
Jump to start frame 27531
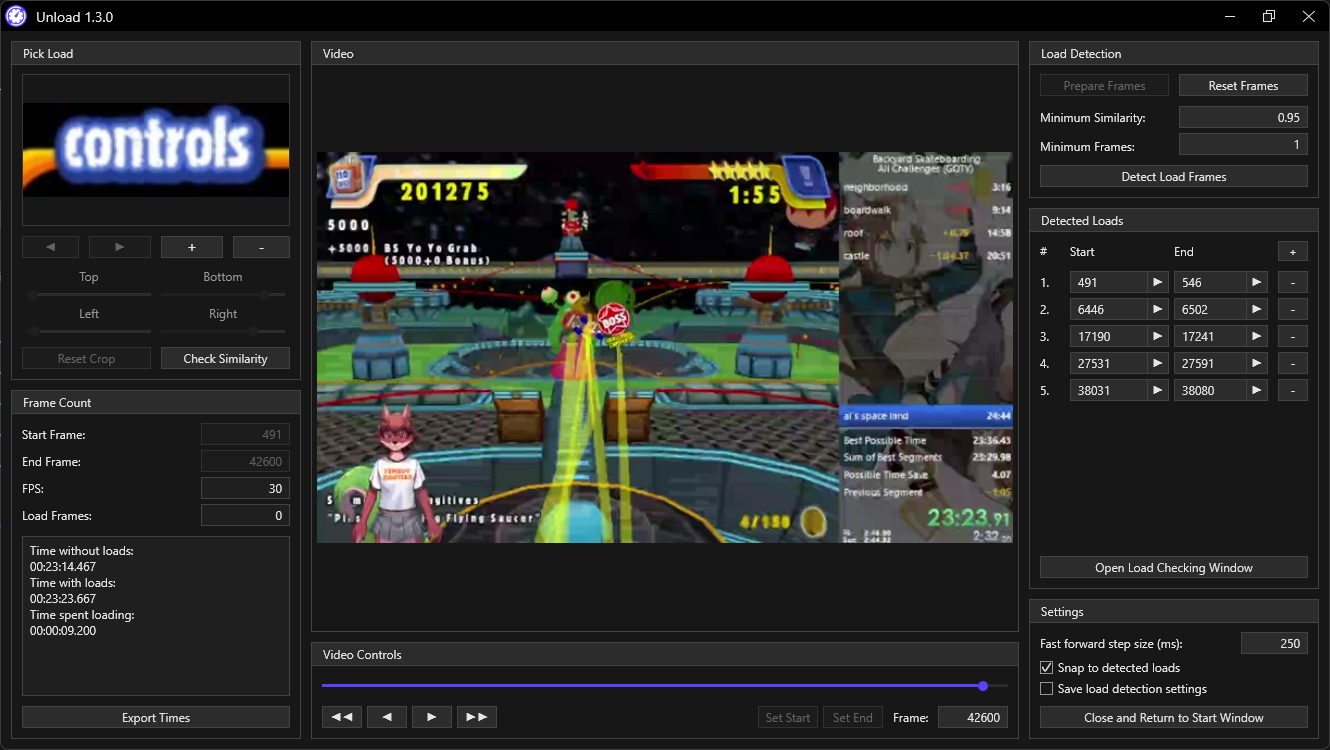(1158, 364)
